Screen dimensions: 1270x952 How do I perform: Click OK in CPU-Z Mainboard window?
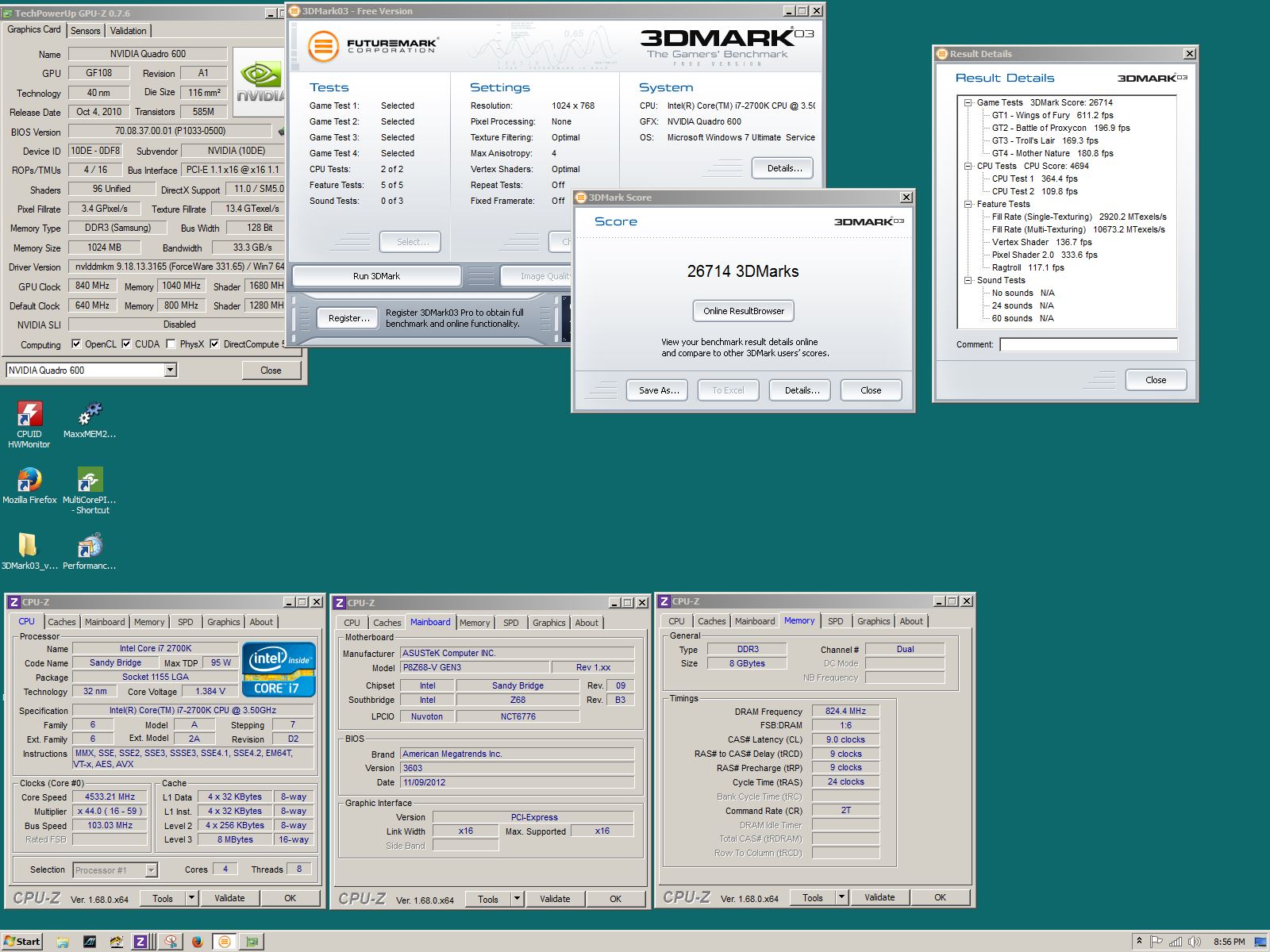615,899
